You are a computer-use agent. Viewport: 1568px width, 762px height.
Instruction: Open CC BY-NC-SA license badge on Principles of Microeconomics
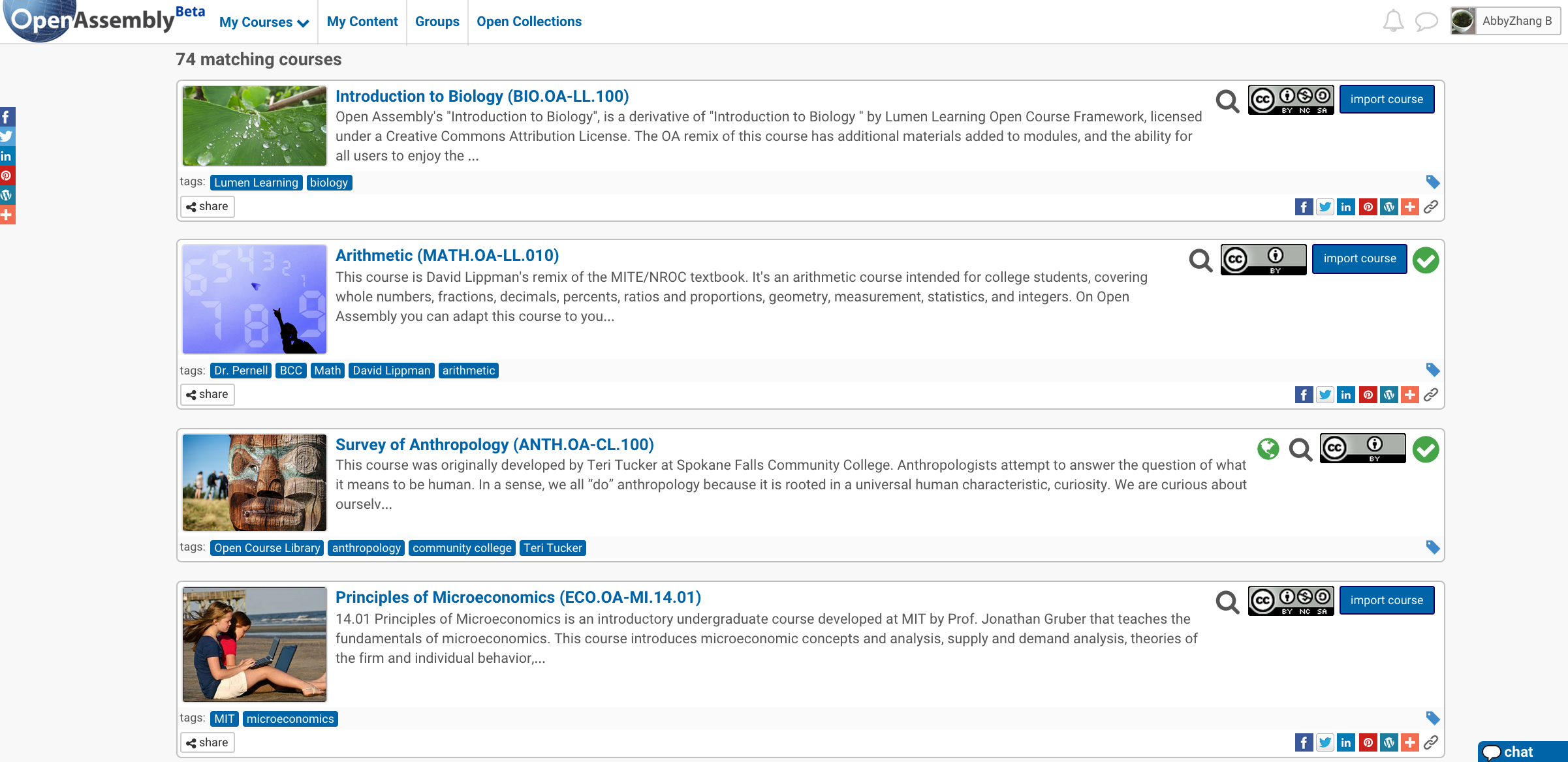click(x=1291, y=601)
